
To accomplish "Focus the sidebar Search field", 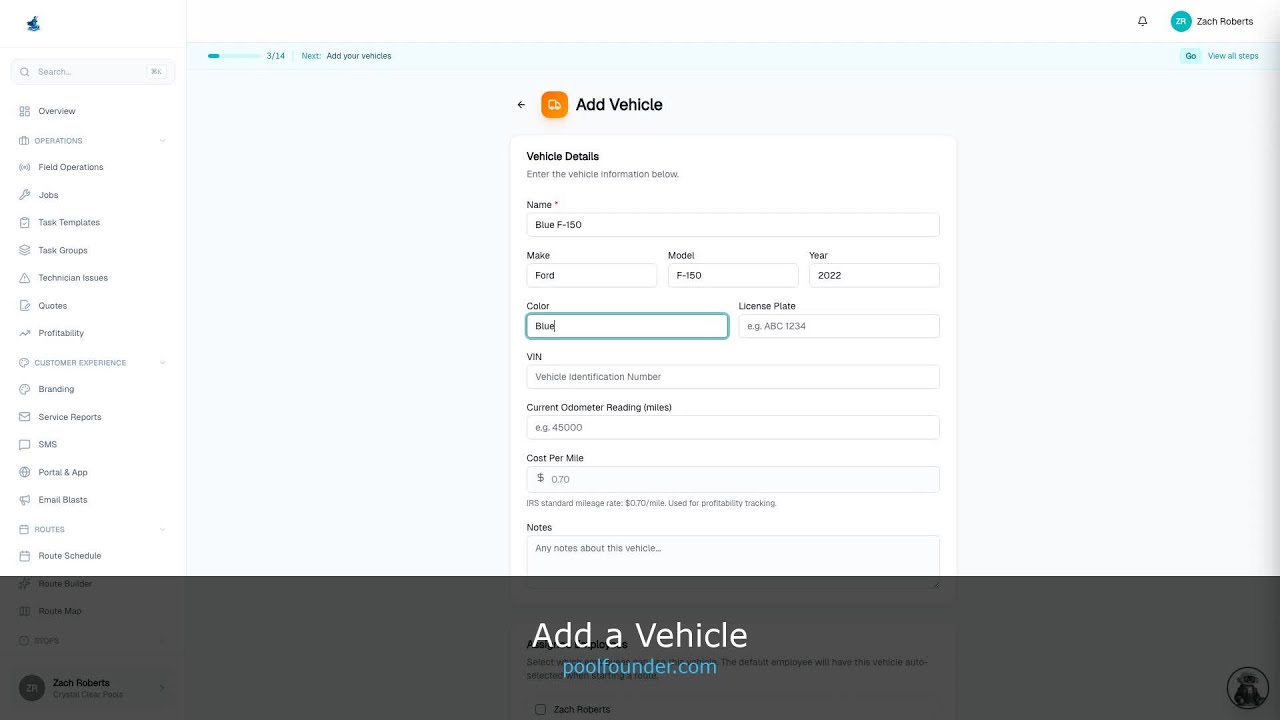I will (93, 72).
